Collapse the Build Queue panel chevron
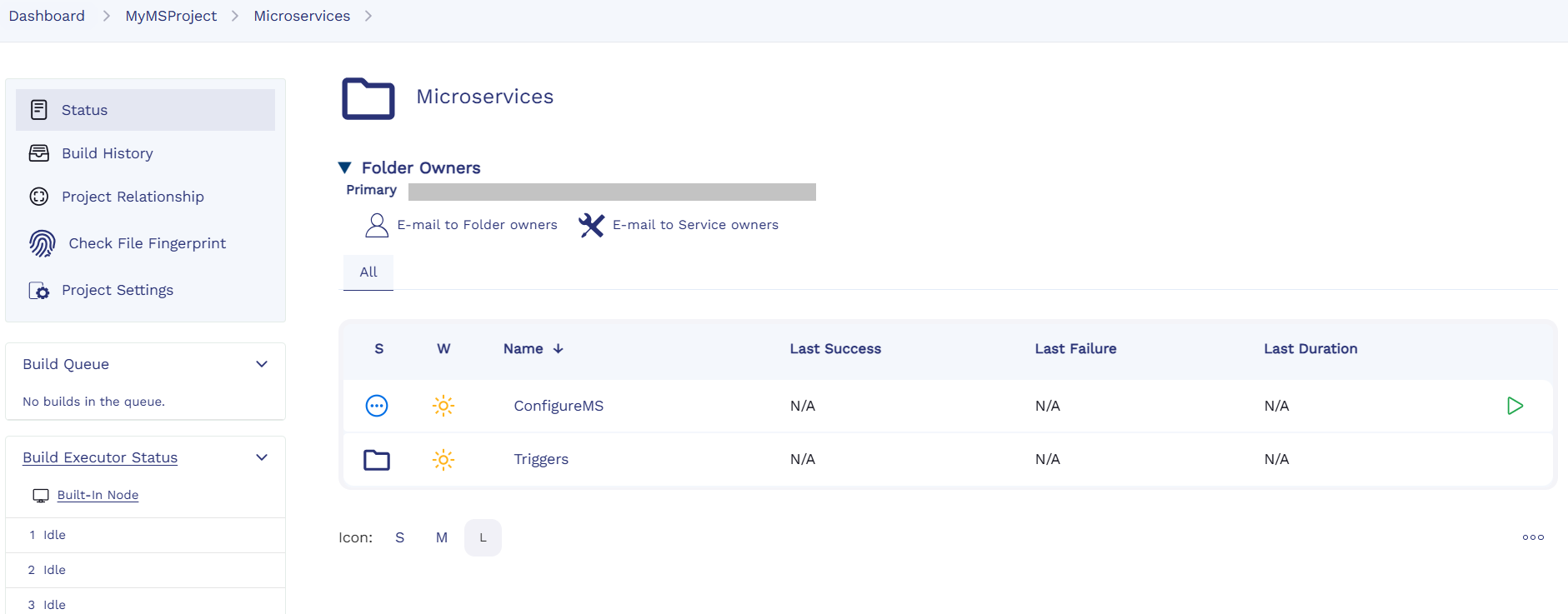Screen dimensions: 1568x614 [x=262, y=364]
